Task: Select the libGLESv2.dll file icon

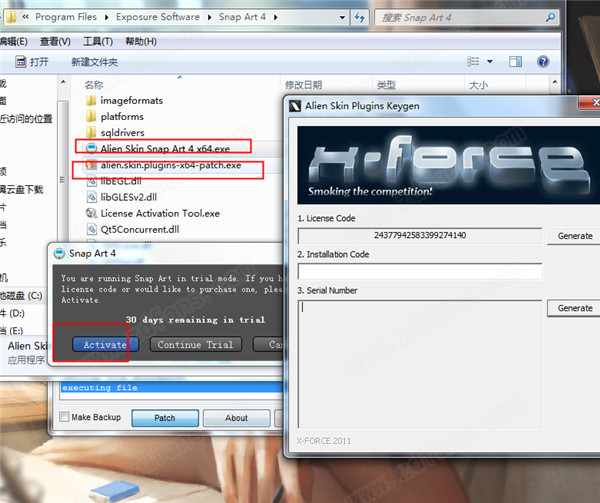Action: pyautogui.click(x=91, y=197)
